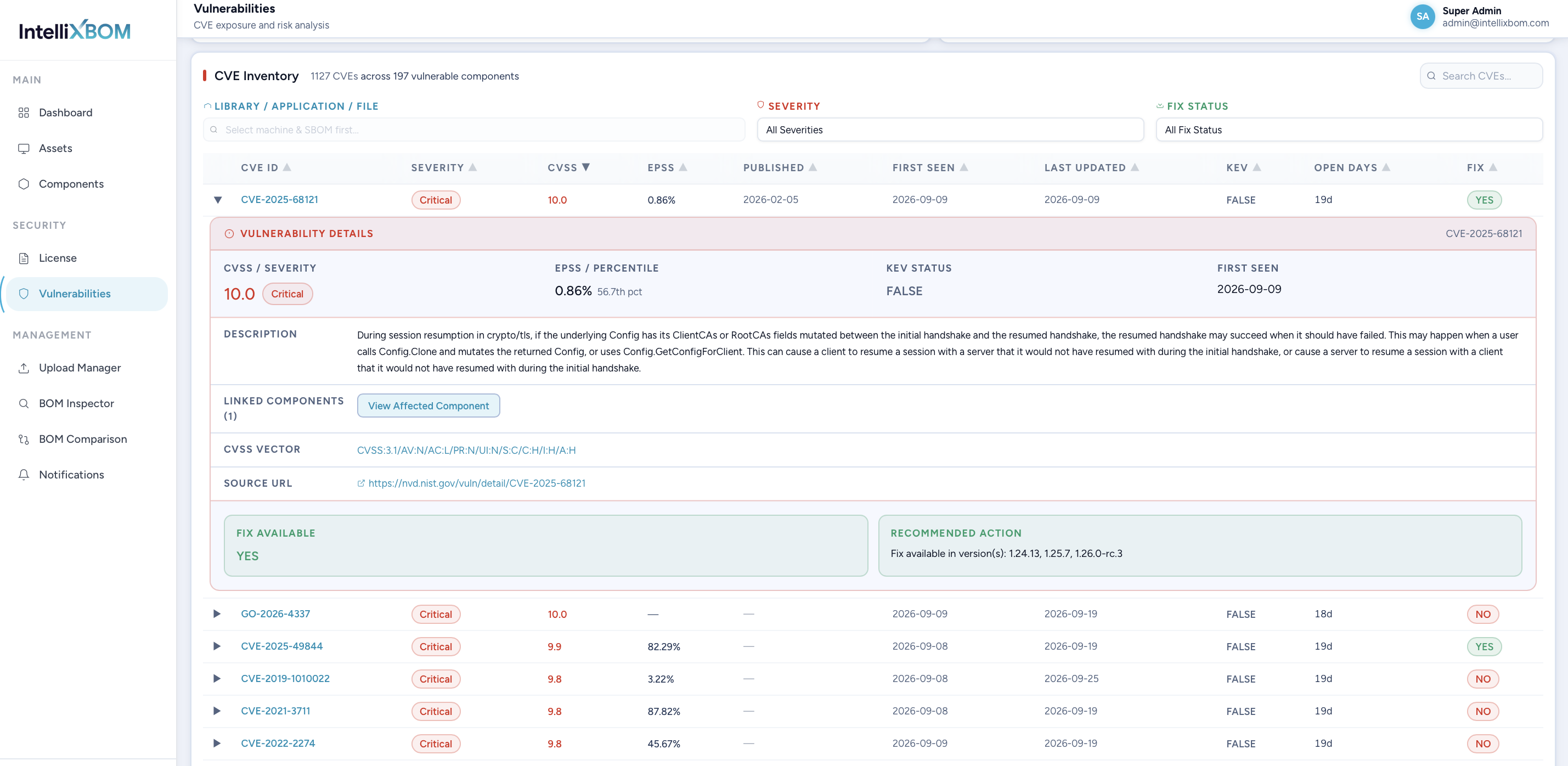Click the Notifications bell icon
The image size is (1568, 766).
click(24, 475)
